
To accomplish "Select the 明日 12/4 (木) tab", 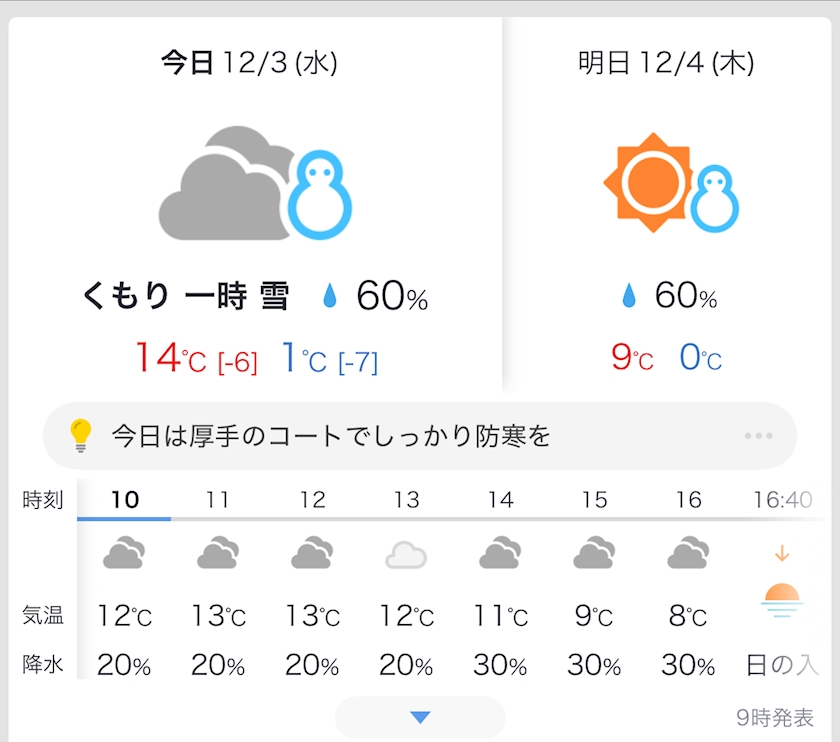I will pos(666,64).
